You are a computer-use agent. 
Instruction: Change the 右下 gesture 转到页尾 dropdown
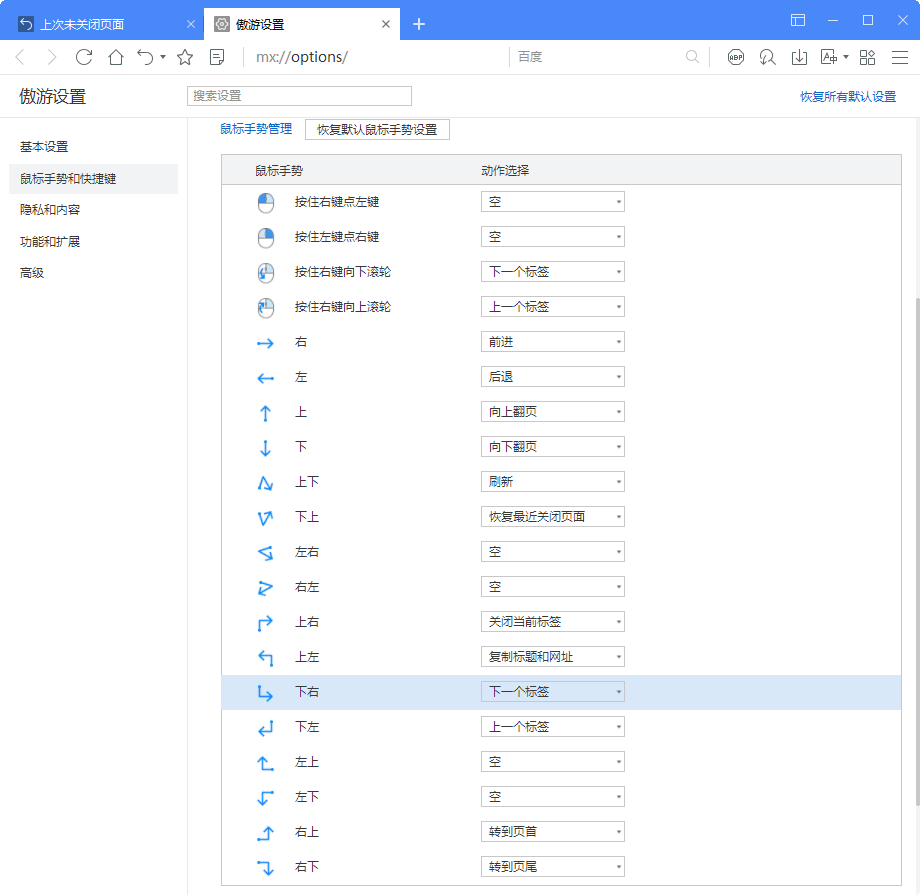552,867
